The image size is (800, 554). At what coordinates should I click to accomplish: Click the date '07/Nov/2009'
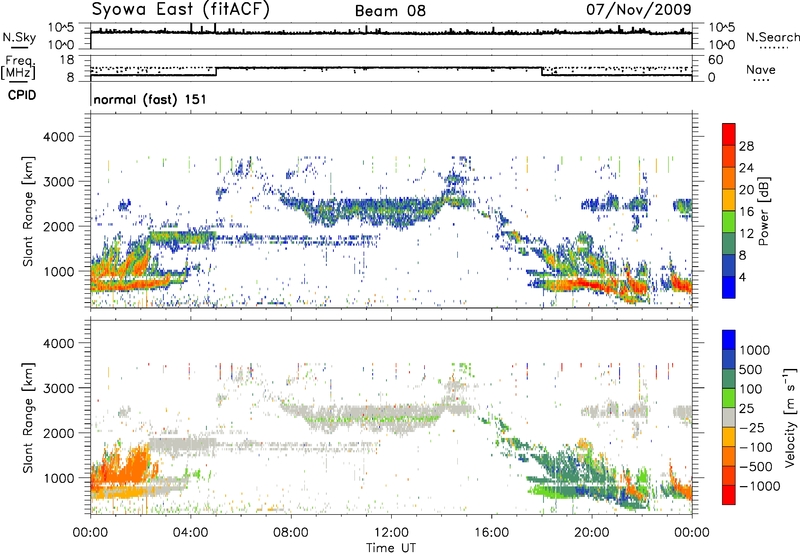pyautogui.click(x=639, y=9)
